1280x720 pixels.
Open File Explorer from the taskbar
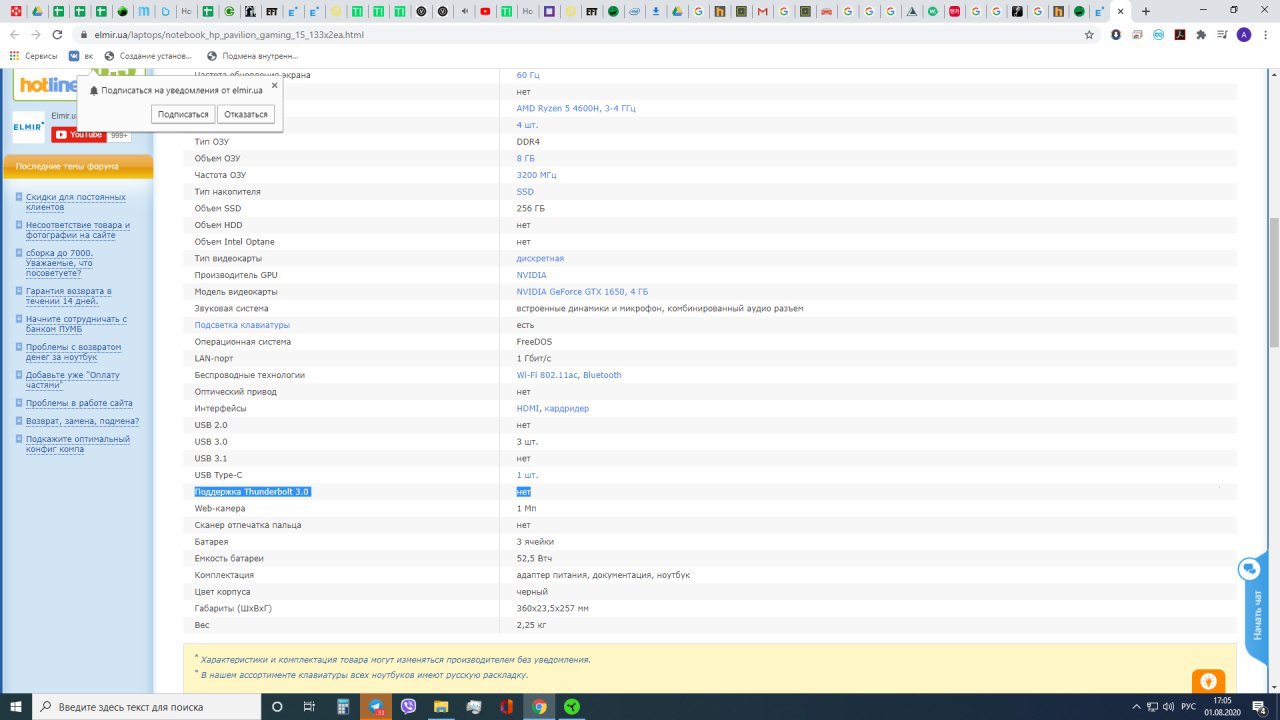[441, 707]
